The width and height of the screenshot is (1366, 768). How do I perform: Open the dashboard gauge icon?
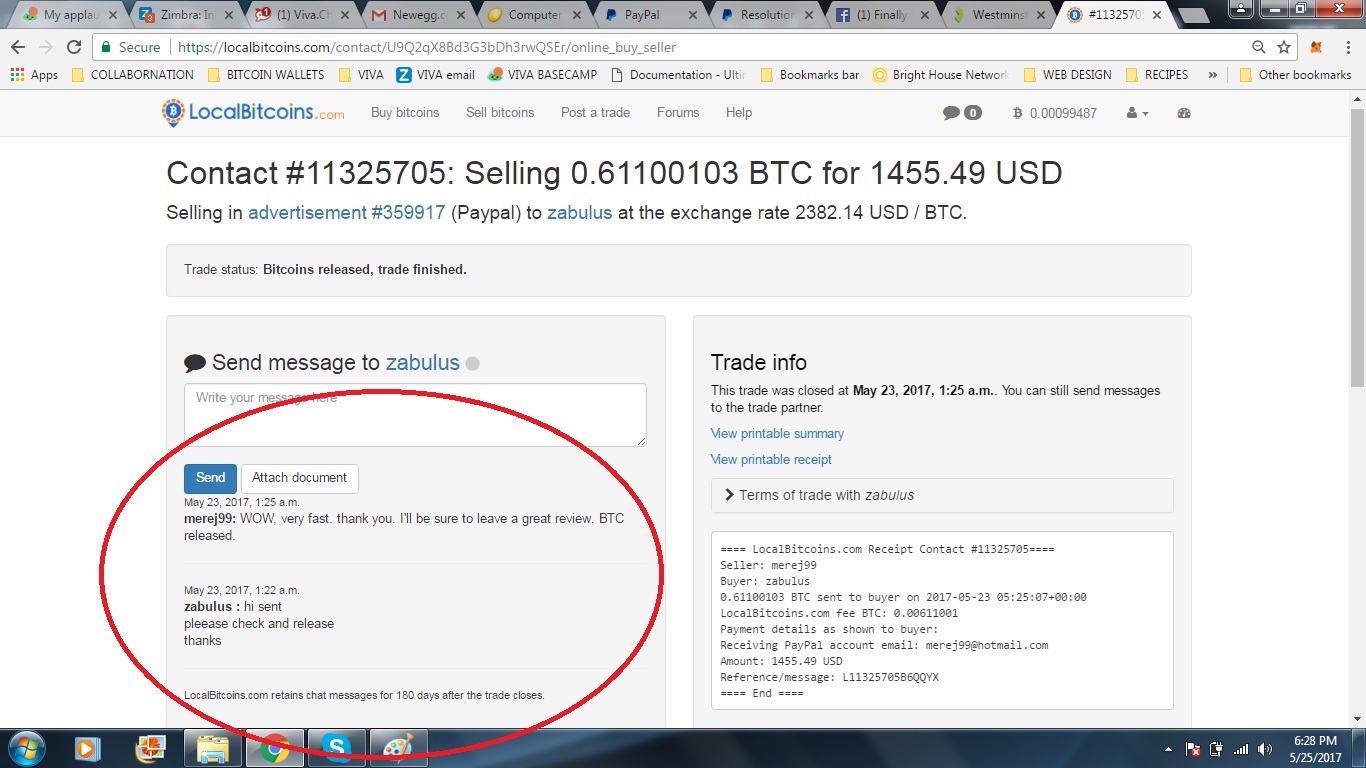1184,113
